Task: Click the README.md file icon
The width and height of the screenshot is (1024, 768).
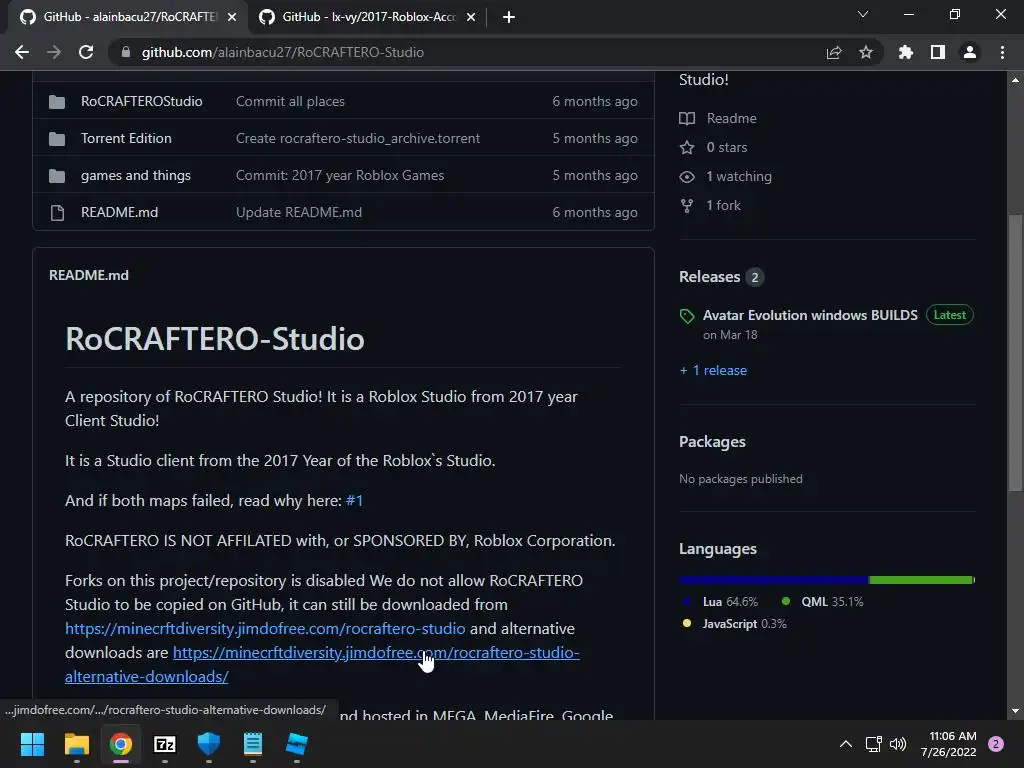Action: click(57, 213)
